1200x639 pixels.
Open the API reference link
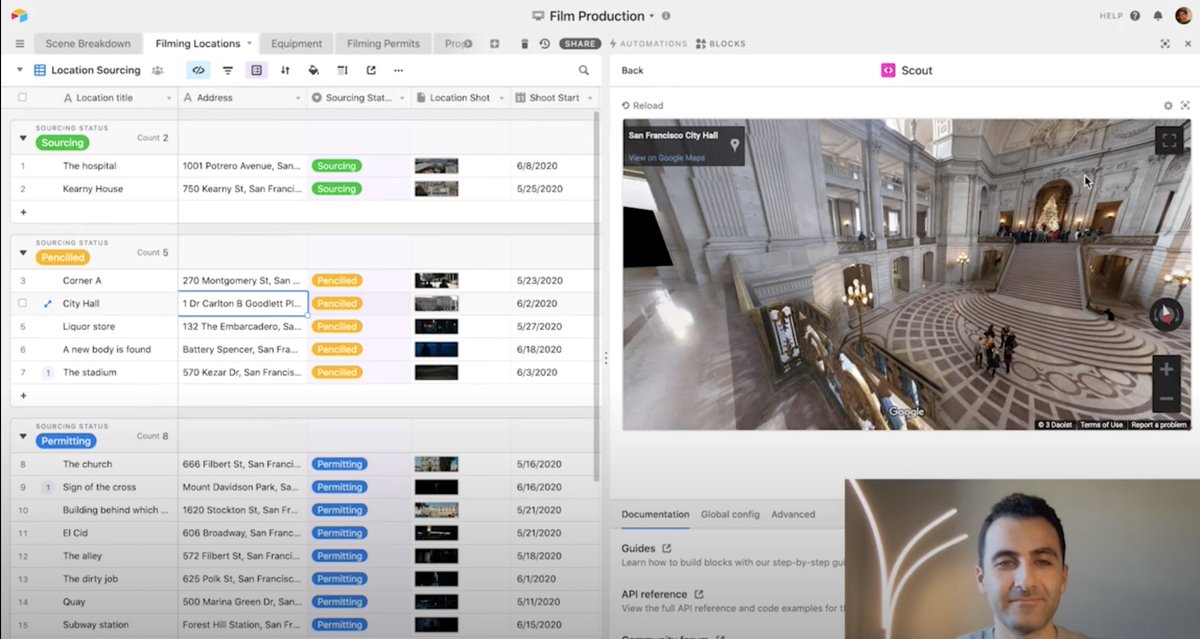pyautogui.click(x=662, y=594)
